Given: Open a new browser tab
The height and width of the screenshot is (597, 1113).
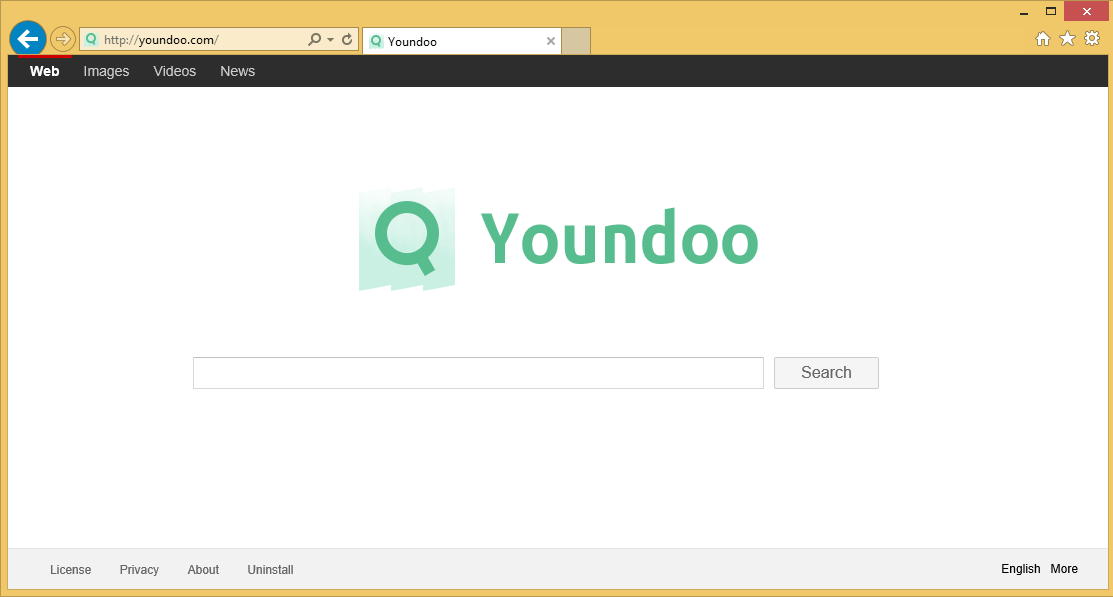Looking at the screenshot, I should (576, 41).
